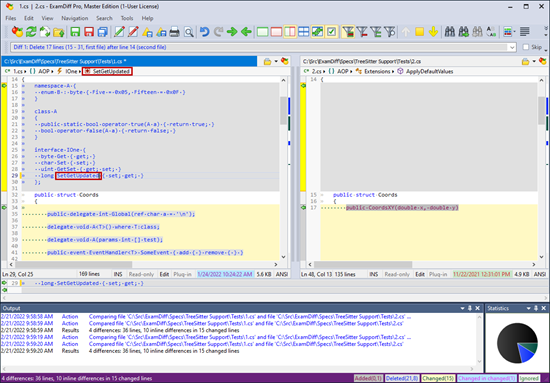Click AOP breadcrumb in right pane
Viewport: 550px width, 383px height.
coord(342,71)
